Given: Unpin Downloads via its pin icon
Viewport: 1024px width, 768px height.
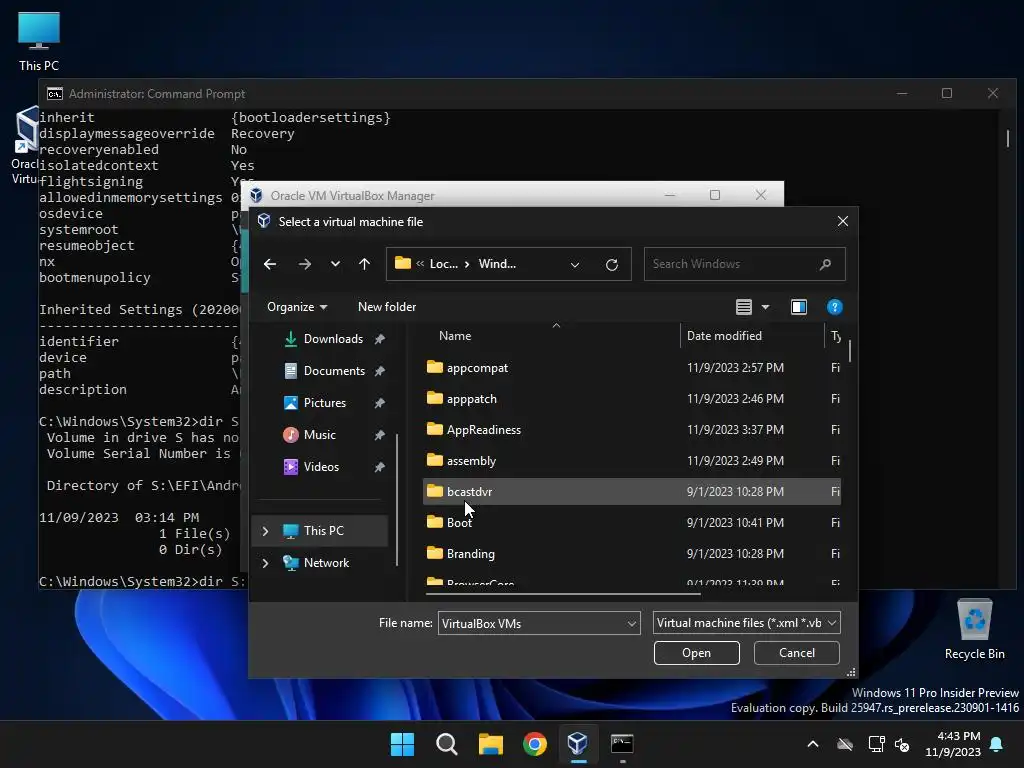Looking at the screenshot, I should click(x=379, y=339).
